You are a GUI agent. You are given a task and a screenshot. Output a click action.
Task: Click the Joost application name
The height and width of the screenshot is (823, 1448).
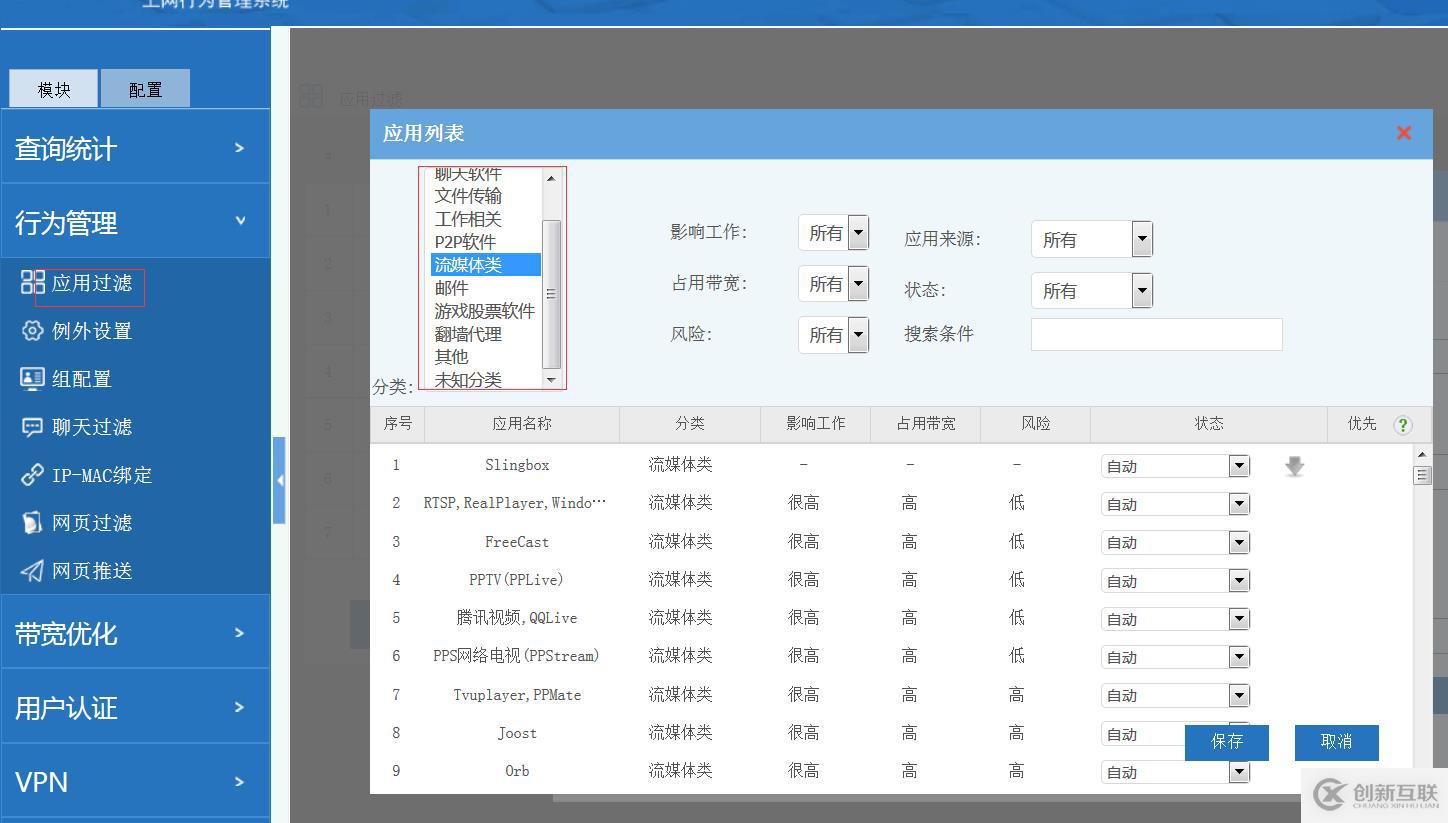pyautogui.click(x=517, y=733)
